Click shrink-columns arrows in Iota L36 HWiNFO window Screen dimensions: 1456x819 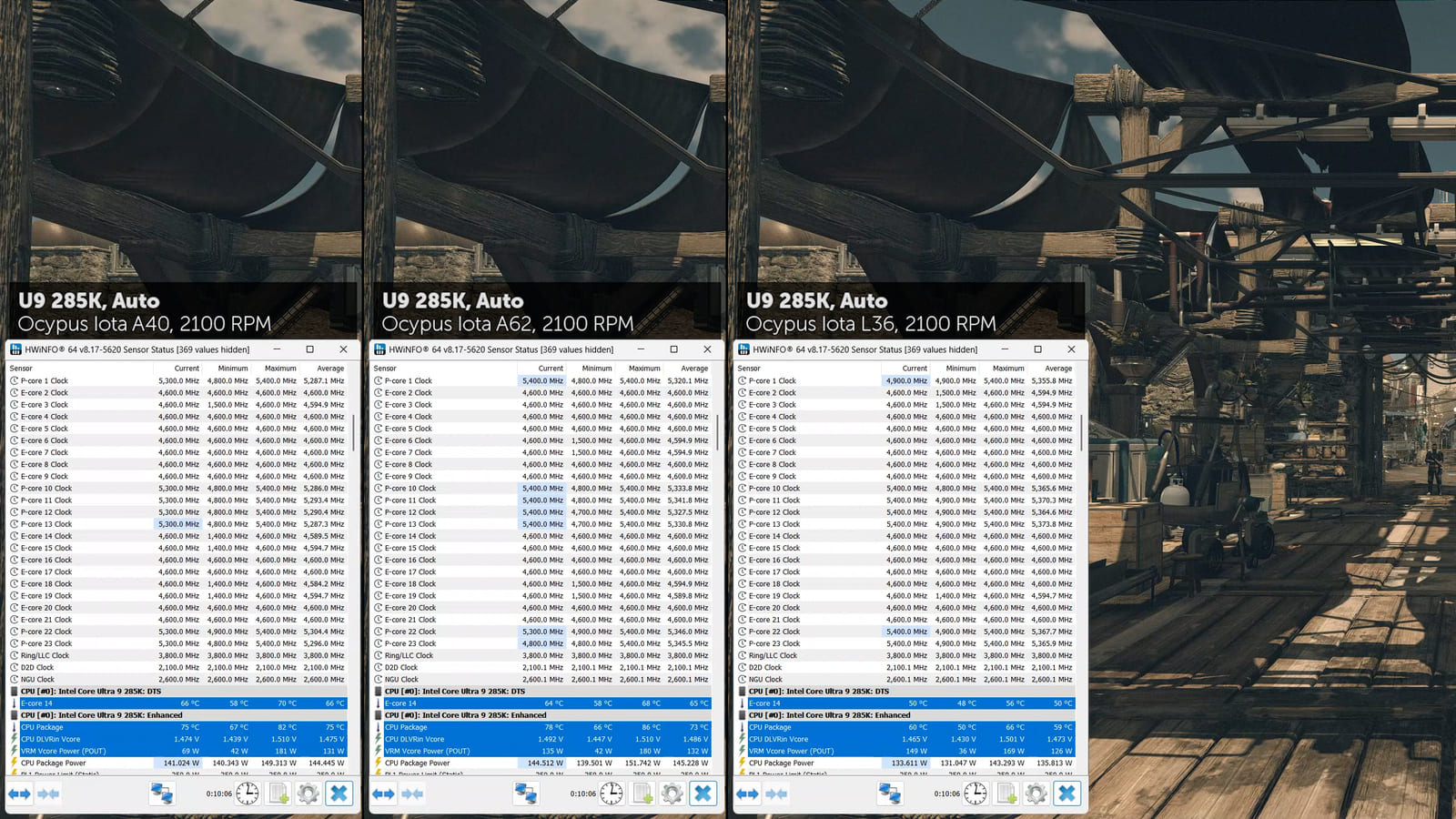click(776, 794)
